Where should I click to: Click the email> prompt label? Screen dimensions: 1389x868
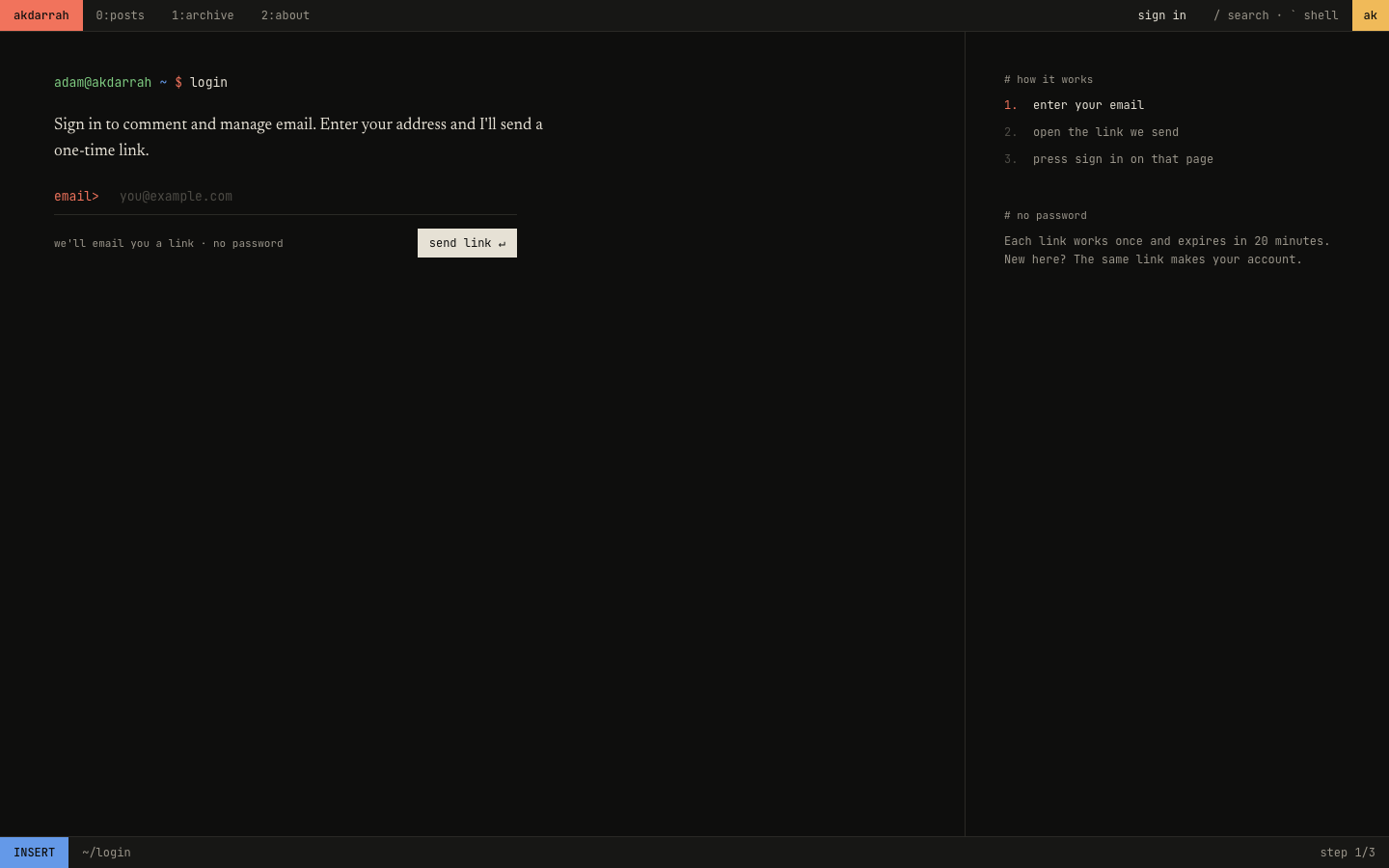pos(76,196)
